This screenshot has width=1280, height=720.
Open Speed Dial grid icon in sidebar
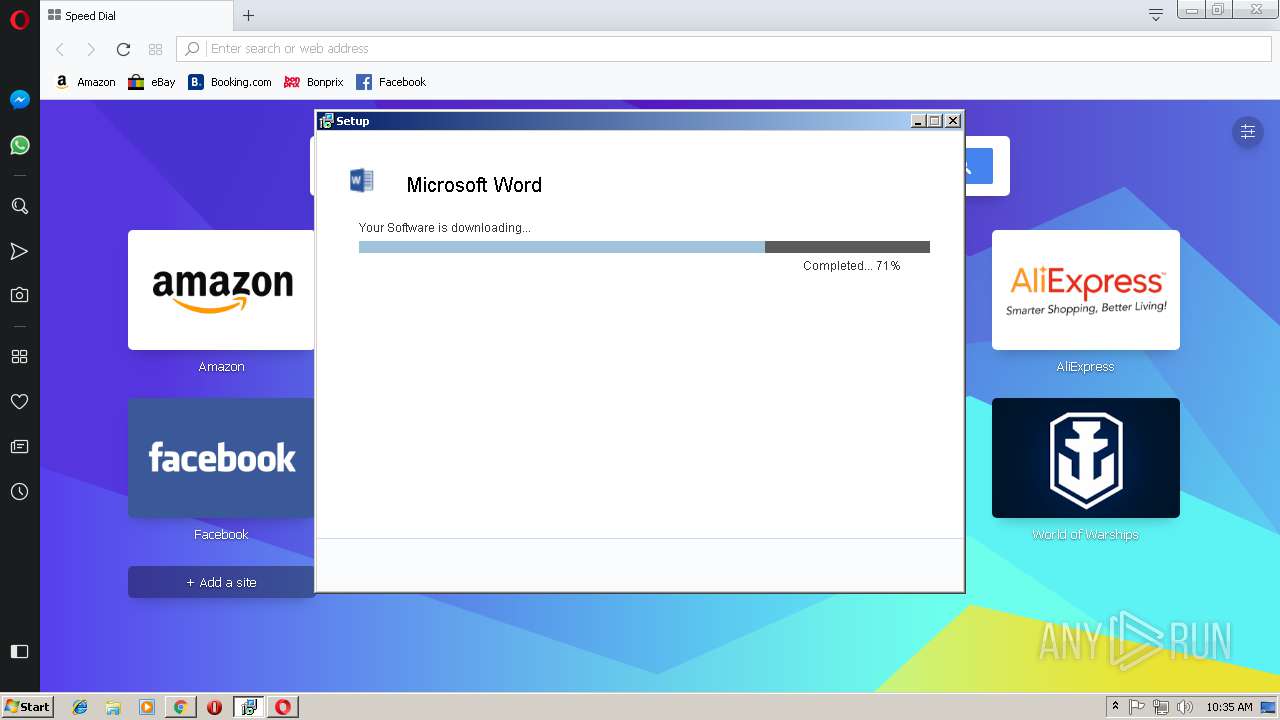click(x=19, y=356)
